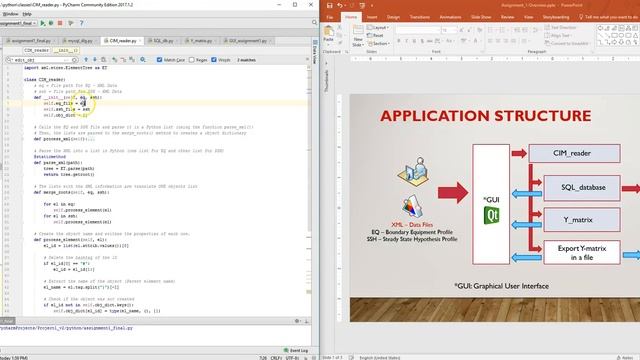Open the run configuration dropdown
This screenshot has width=640, height=360.
tap(18, 23)
